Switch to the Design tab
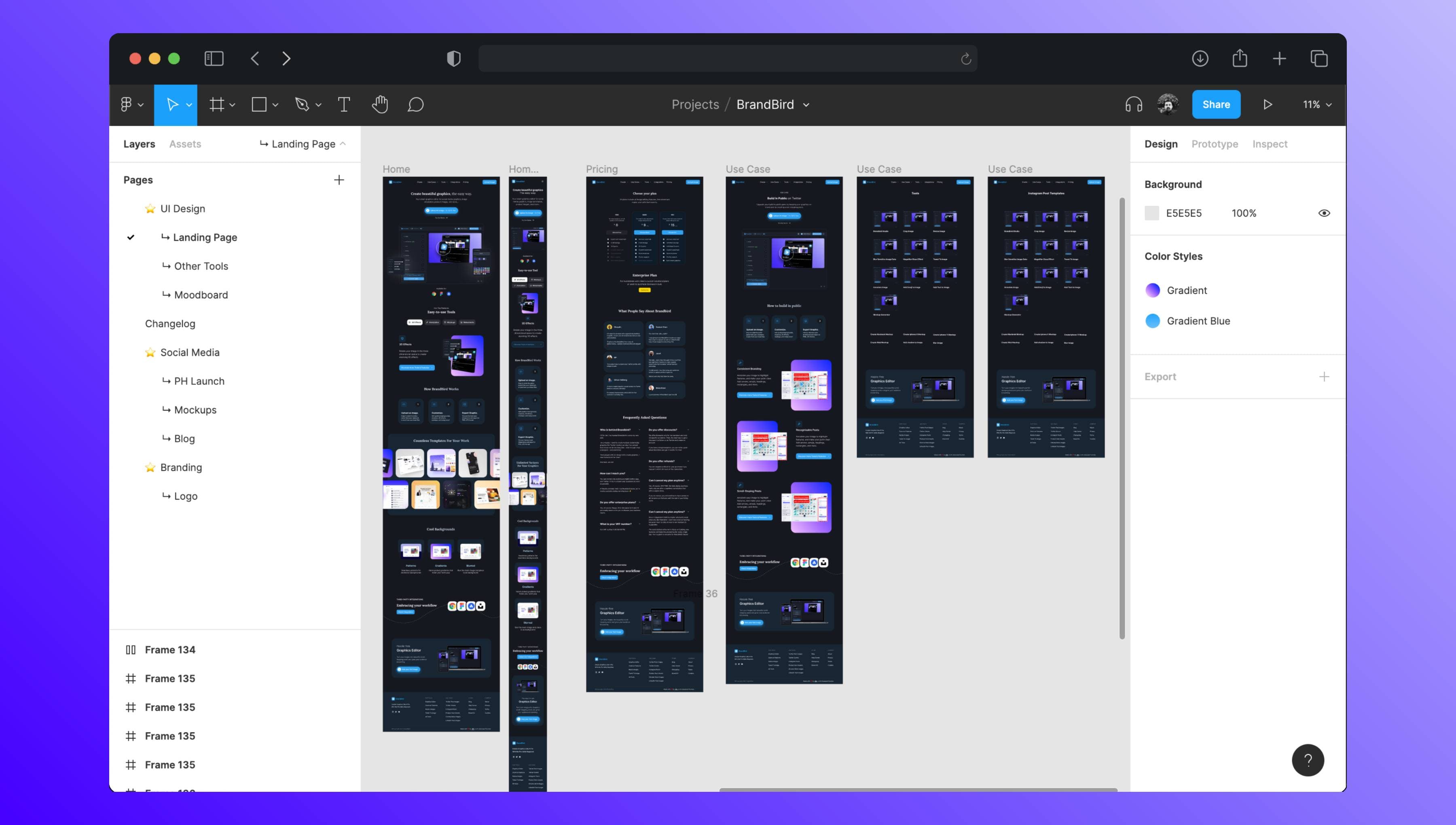 [1161, 144]
